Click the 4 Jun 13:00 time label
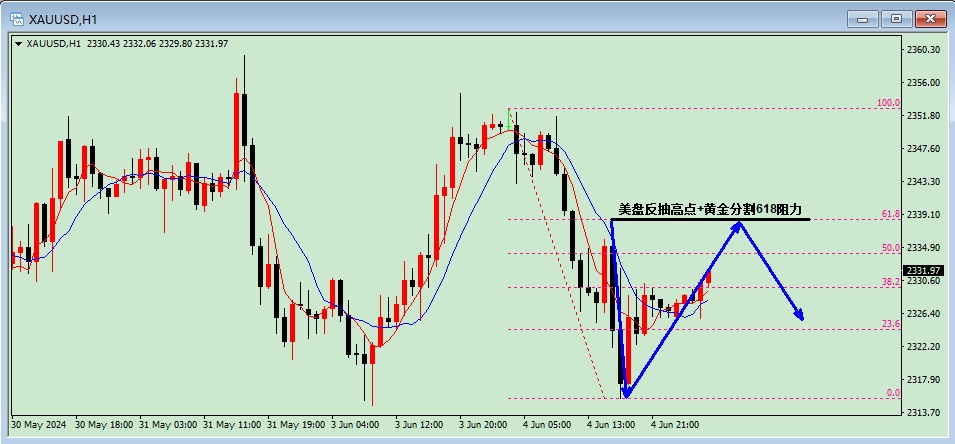The height and width of the screenshot is (444, 955). click(x=611, y=424)
